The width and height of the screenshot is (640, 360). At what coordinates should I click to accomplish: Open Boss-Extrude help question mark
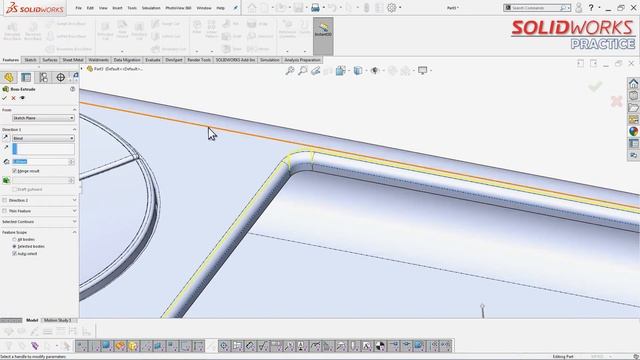[x=72, y=89]
